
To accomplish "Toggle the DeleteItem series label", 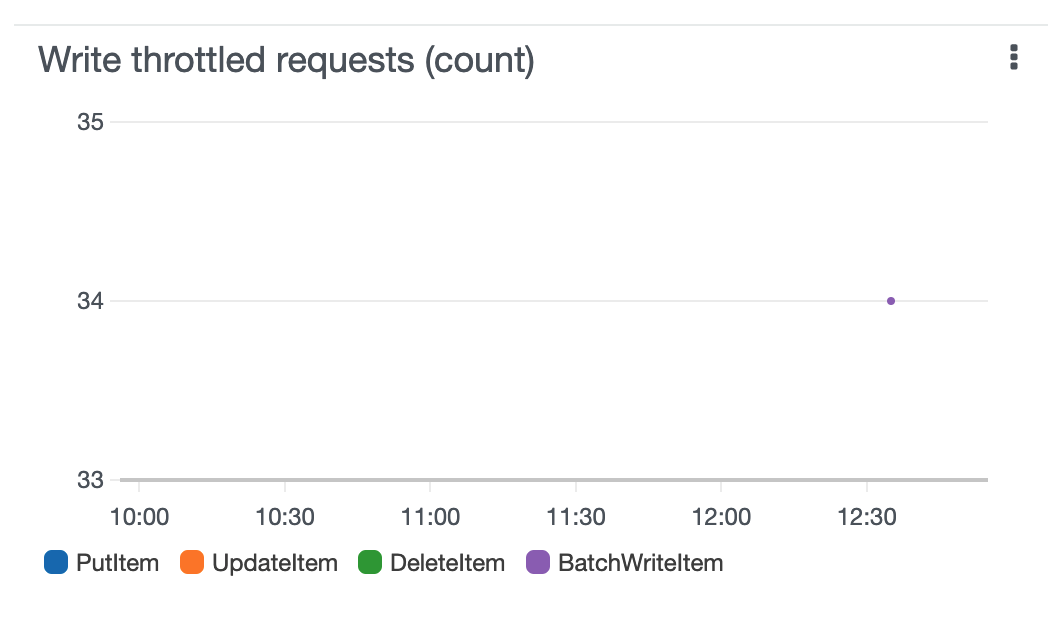I will click(x=448, y=563).
